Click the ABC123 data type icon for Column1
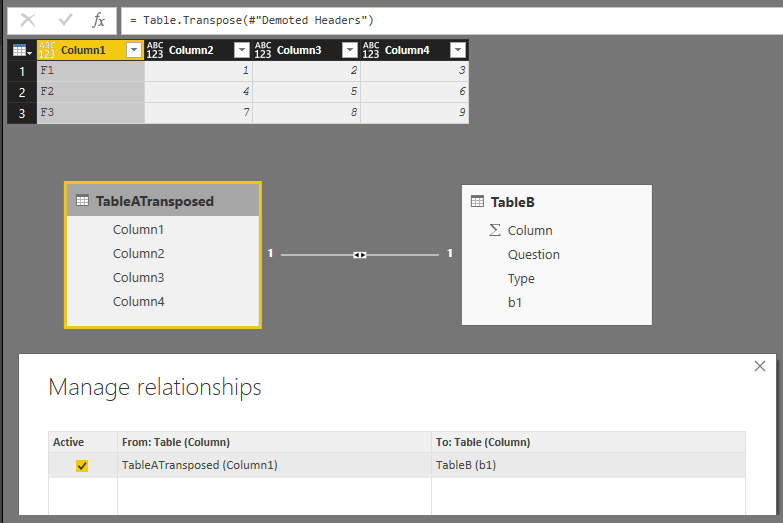The image size is (783, 523). (x=47, y=50)
